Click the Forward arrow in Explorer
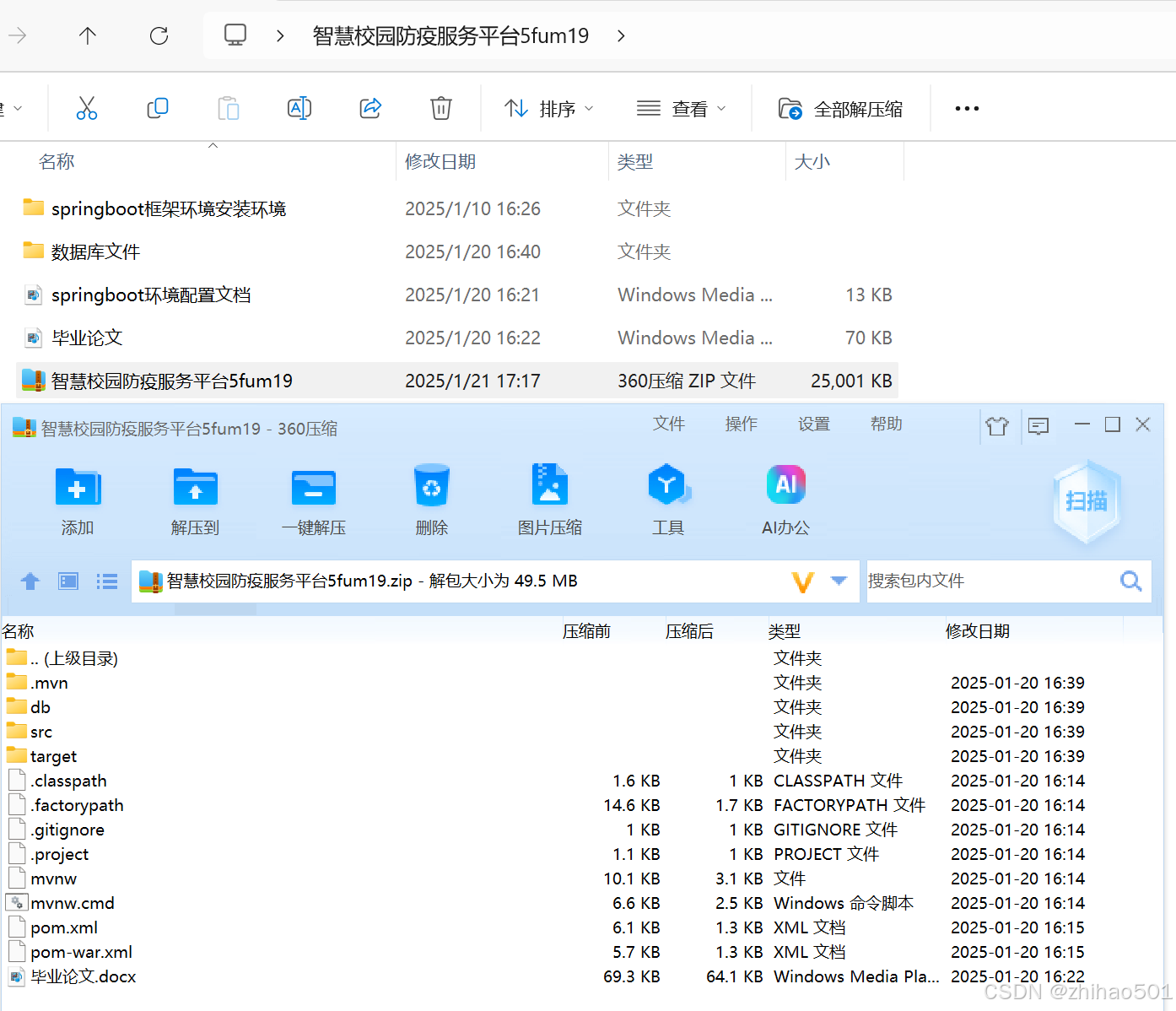Screen dimensions: 1176x1011 tap(17, 35)
